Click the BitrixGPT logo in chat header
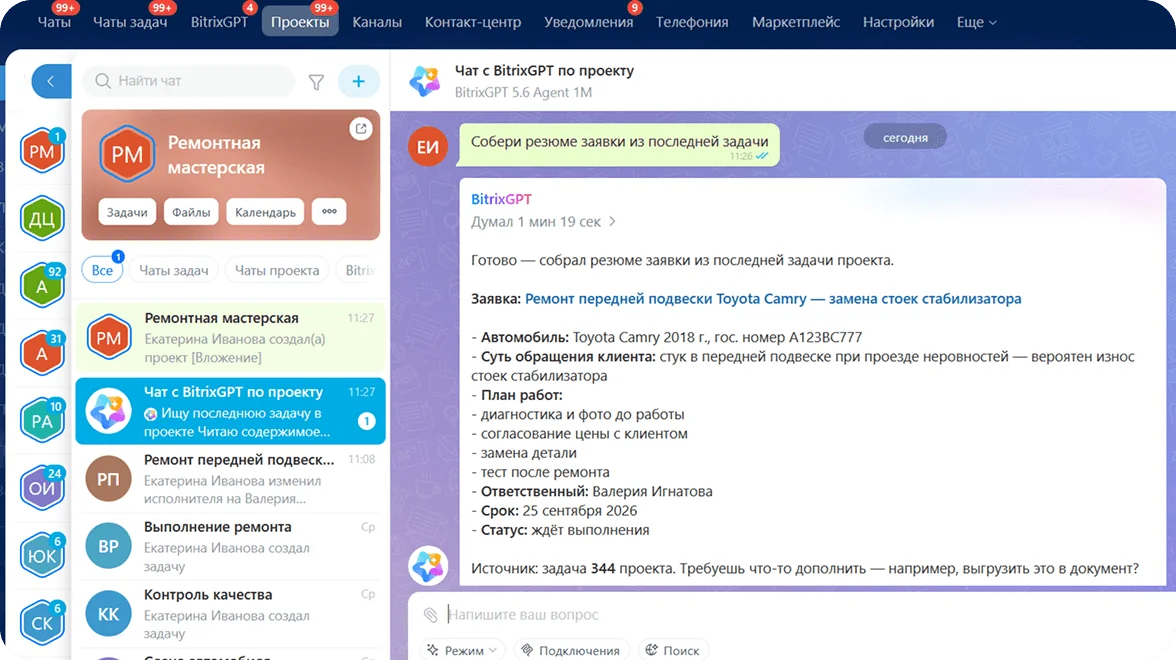The height and width of the screenshot is (660, 1176). (425, 81)
